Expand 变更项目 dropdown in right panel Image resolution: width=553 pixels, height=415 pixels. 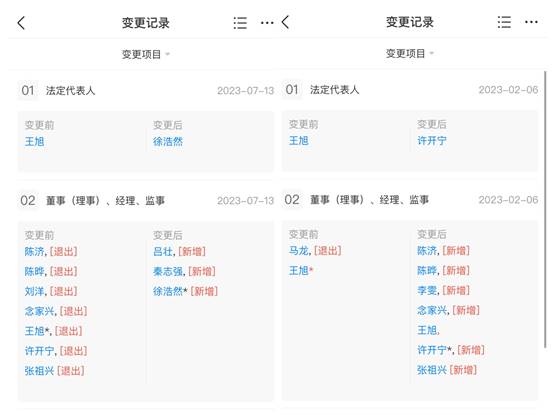[410, 54]
